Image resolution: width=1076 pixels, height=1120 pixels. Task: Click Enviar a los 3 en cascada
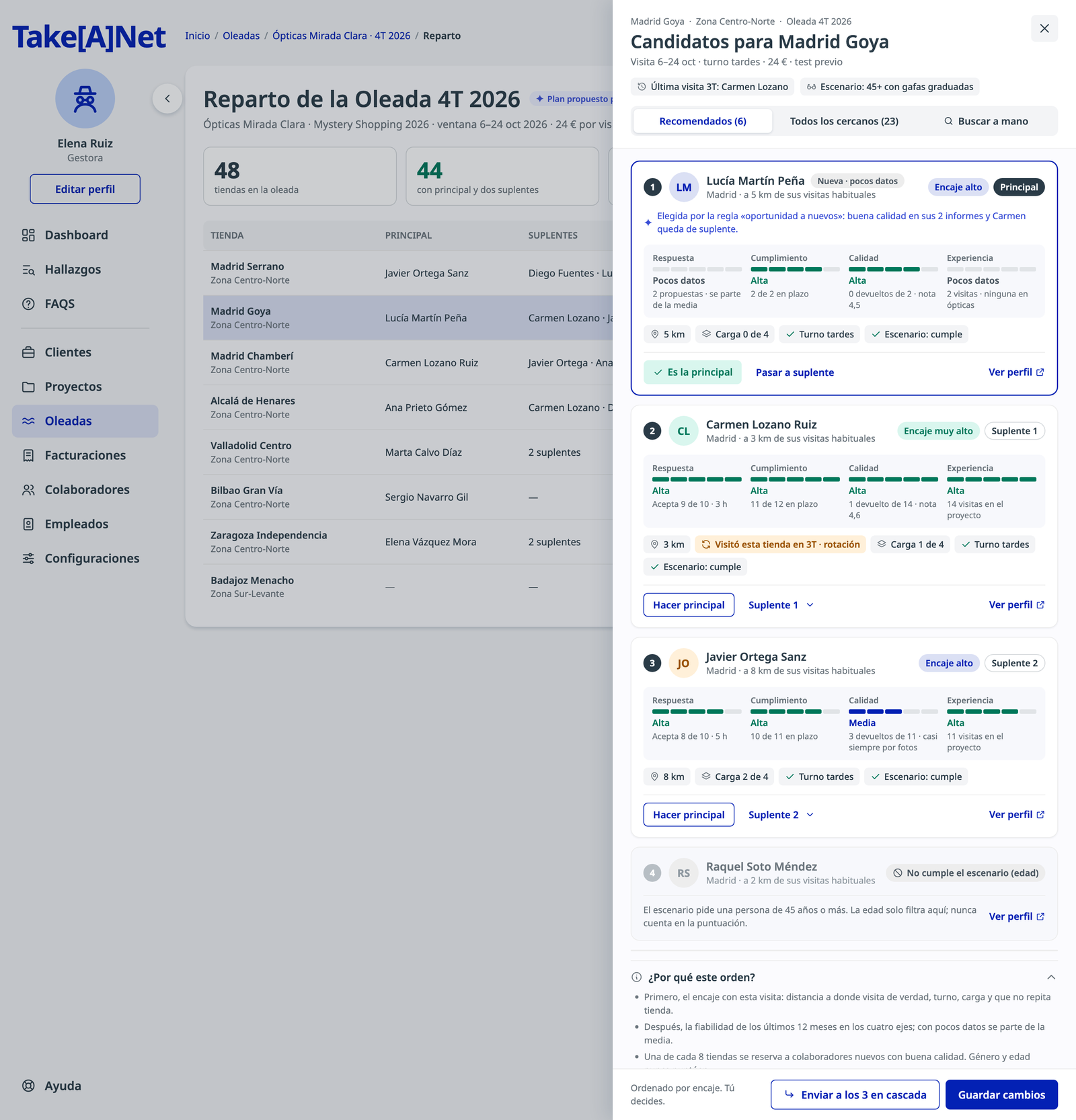pos(855,1094)
